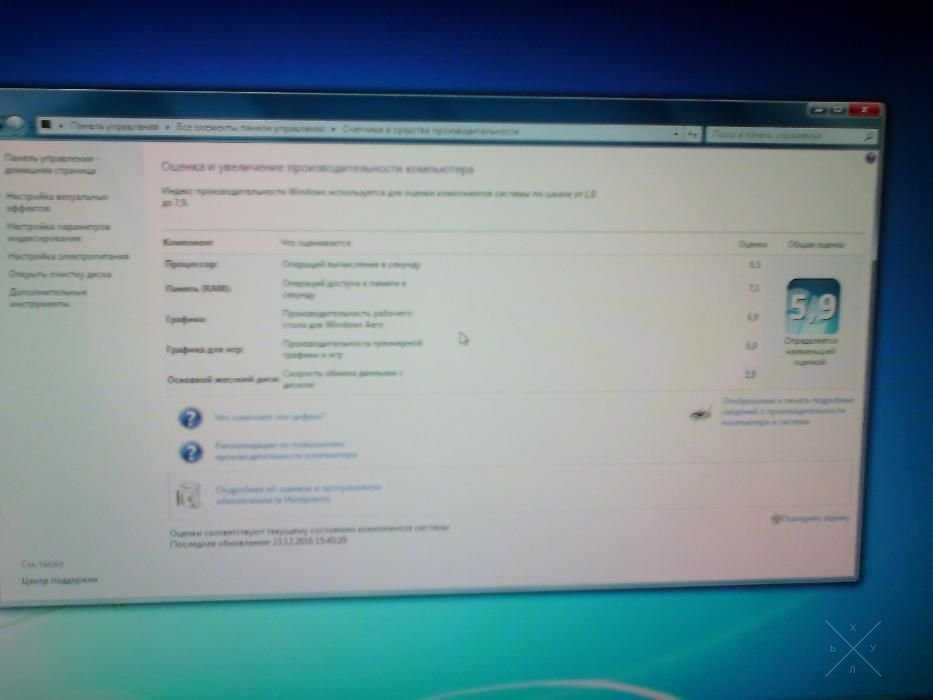Image resolution: width=933 pixels, height=700 pixels.
Task: Close the window with the red X button
Action: point(865,110)
